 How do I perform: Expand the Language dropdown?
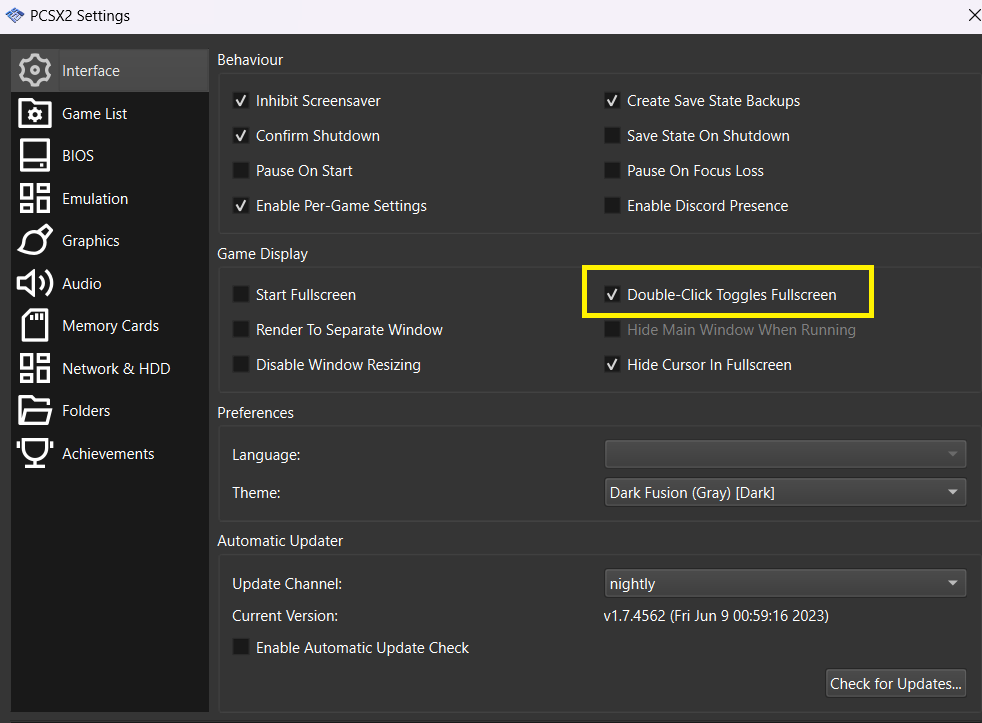click(x=785, y=455)
